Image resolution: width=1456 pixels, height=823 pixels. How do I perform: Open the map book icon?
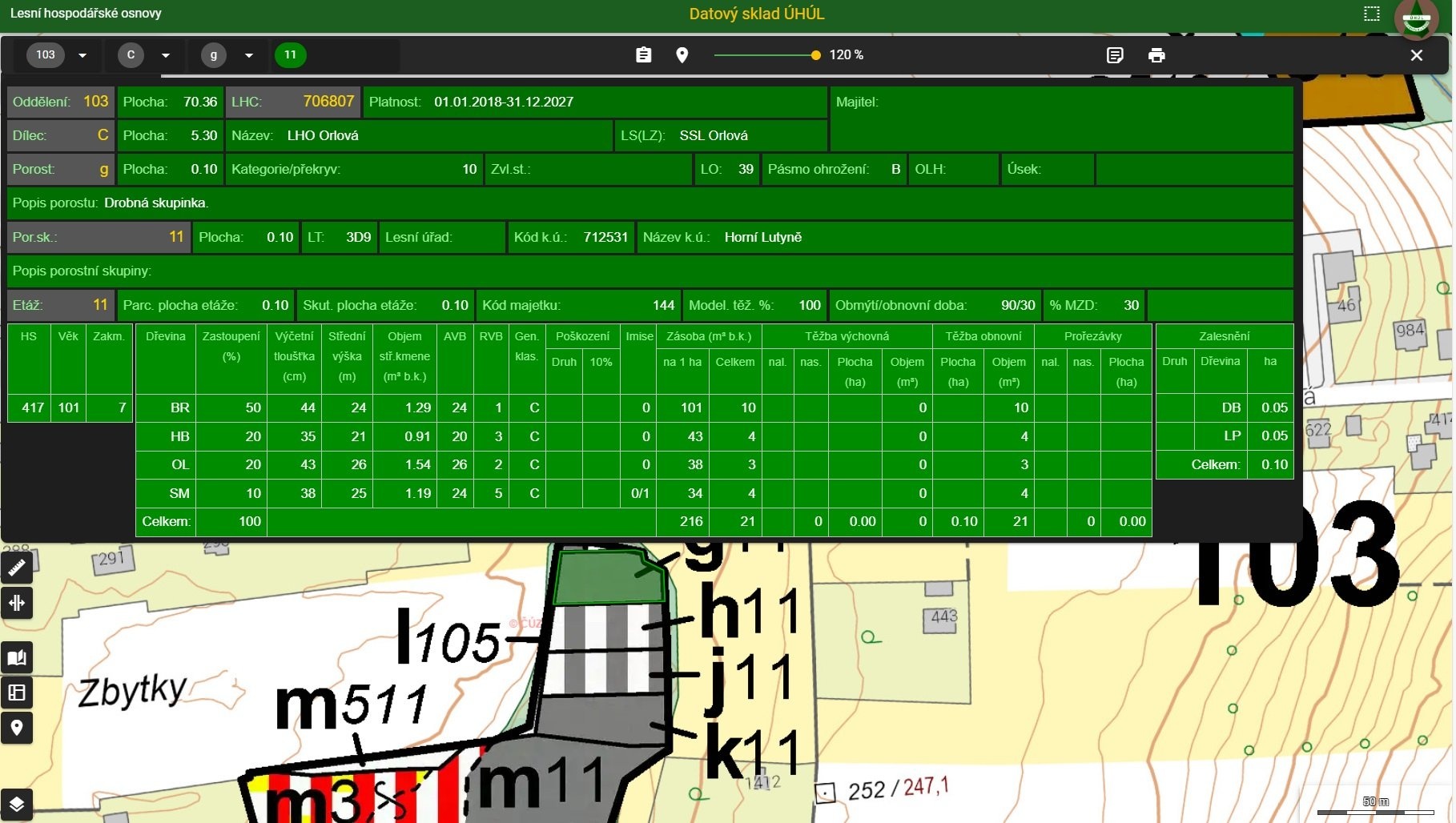[17, 658]
